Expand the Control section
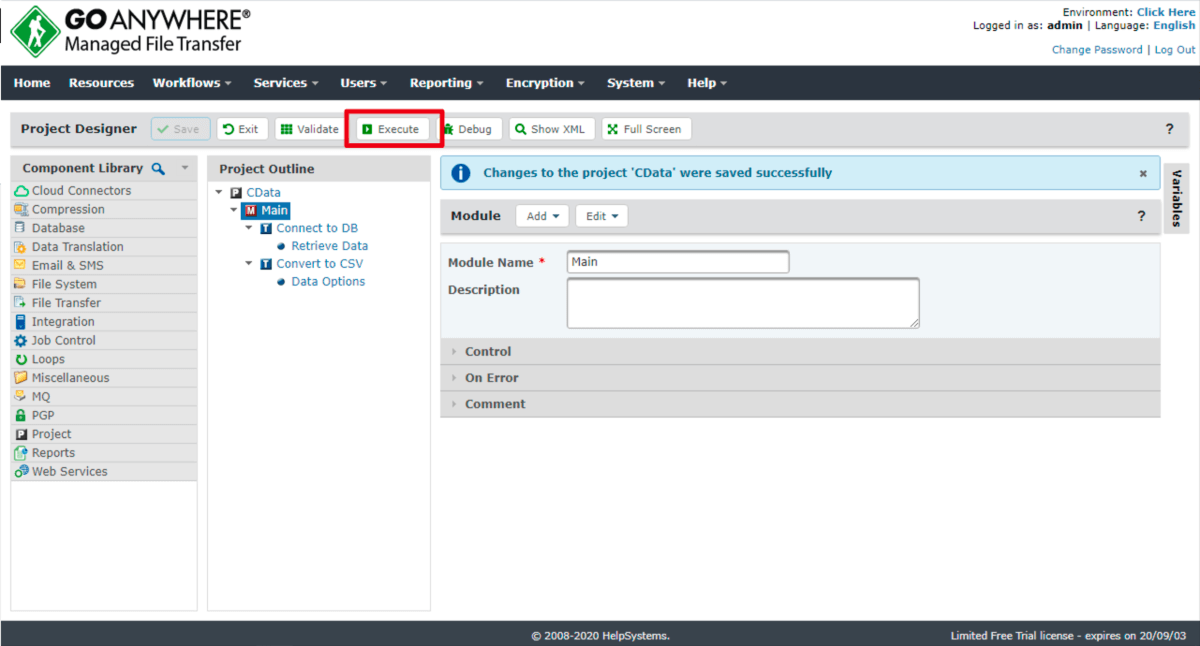Viewport: 1200px width, 646px height. (800, 352)
